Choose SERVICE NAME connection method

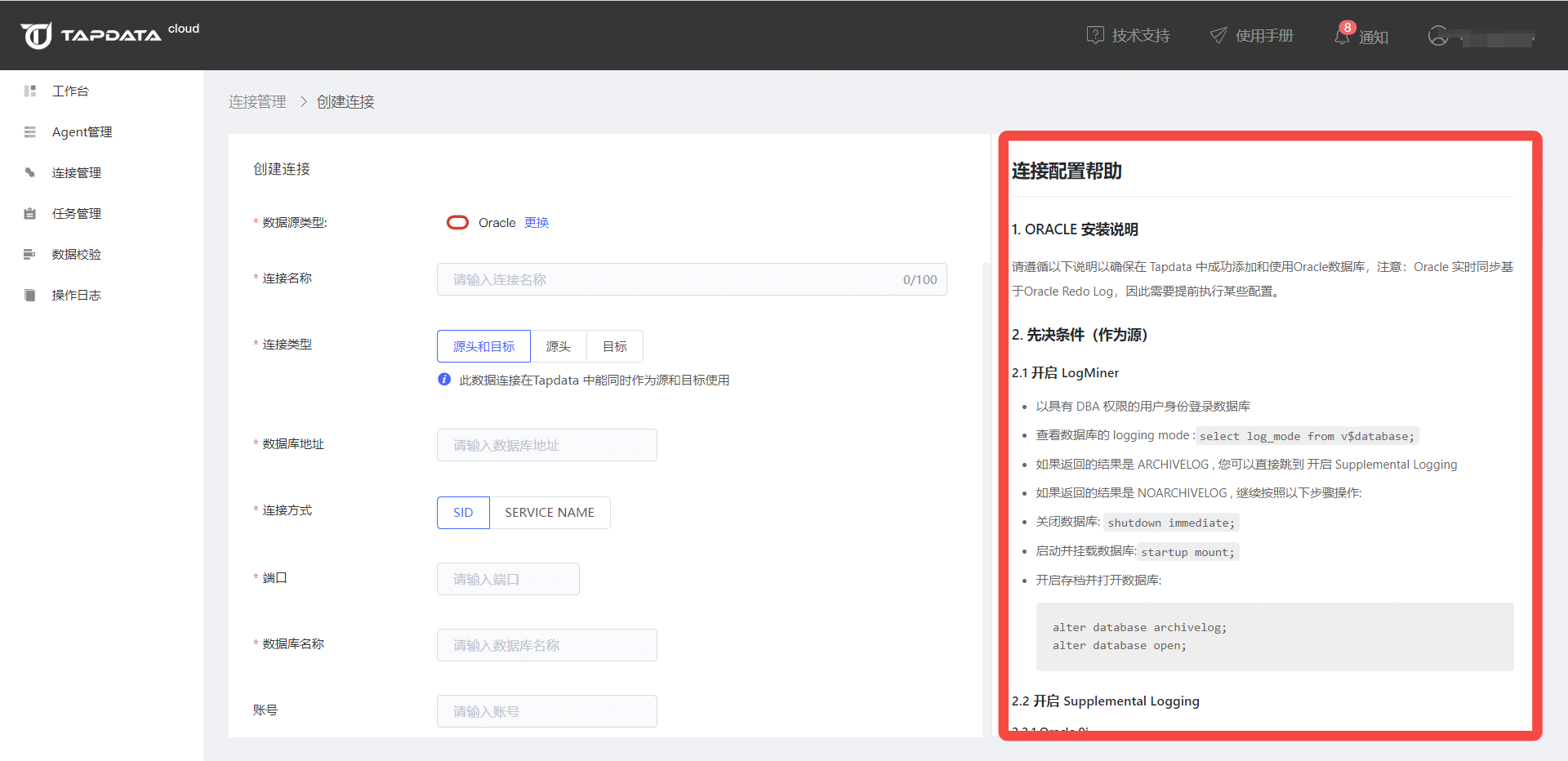(550, 513)
